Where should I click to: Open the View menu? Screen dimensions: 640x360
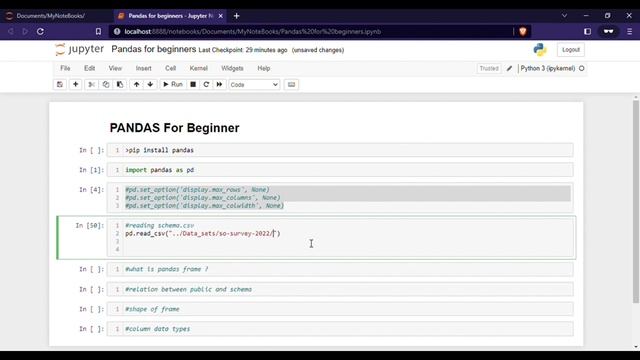click(x=115, y=68)
